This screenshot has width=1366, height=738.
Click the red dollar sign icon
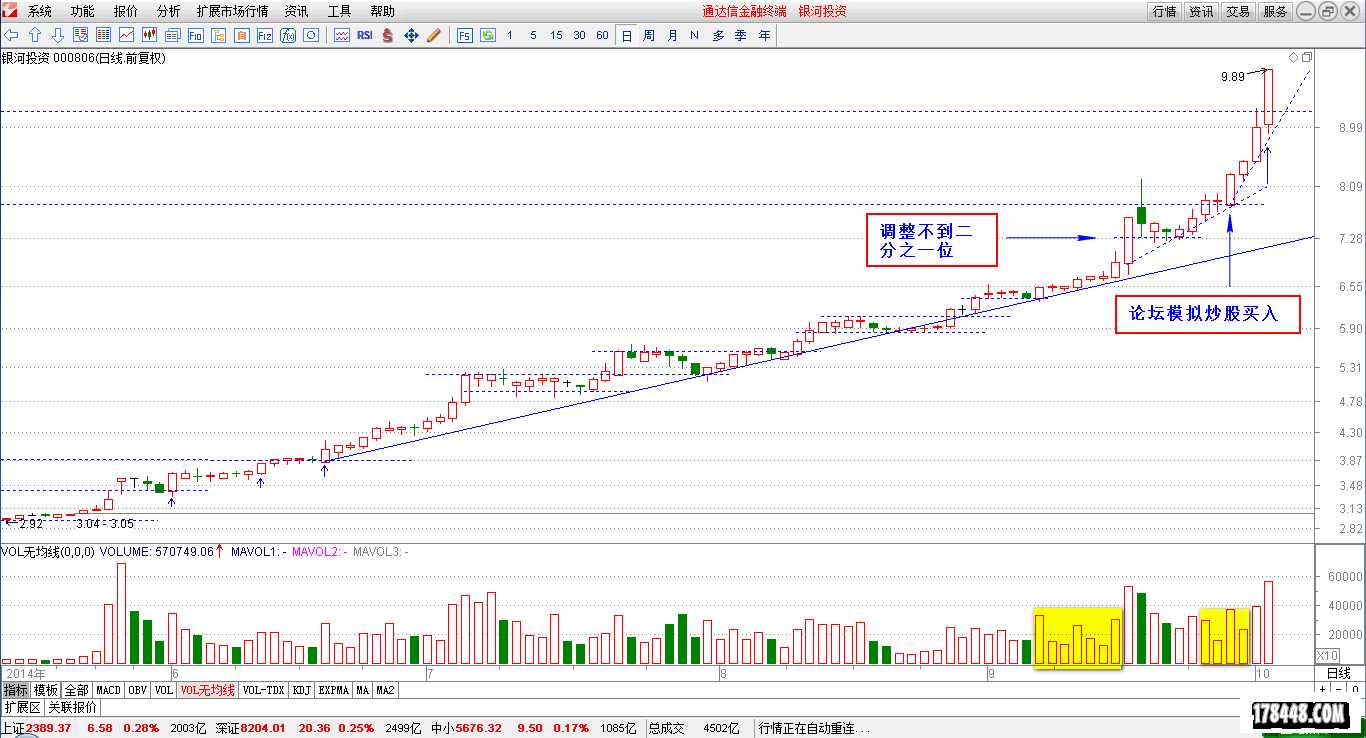click(x=387, y=35)
